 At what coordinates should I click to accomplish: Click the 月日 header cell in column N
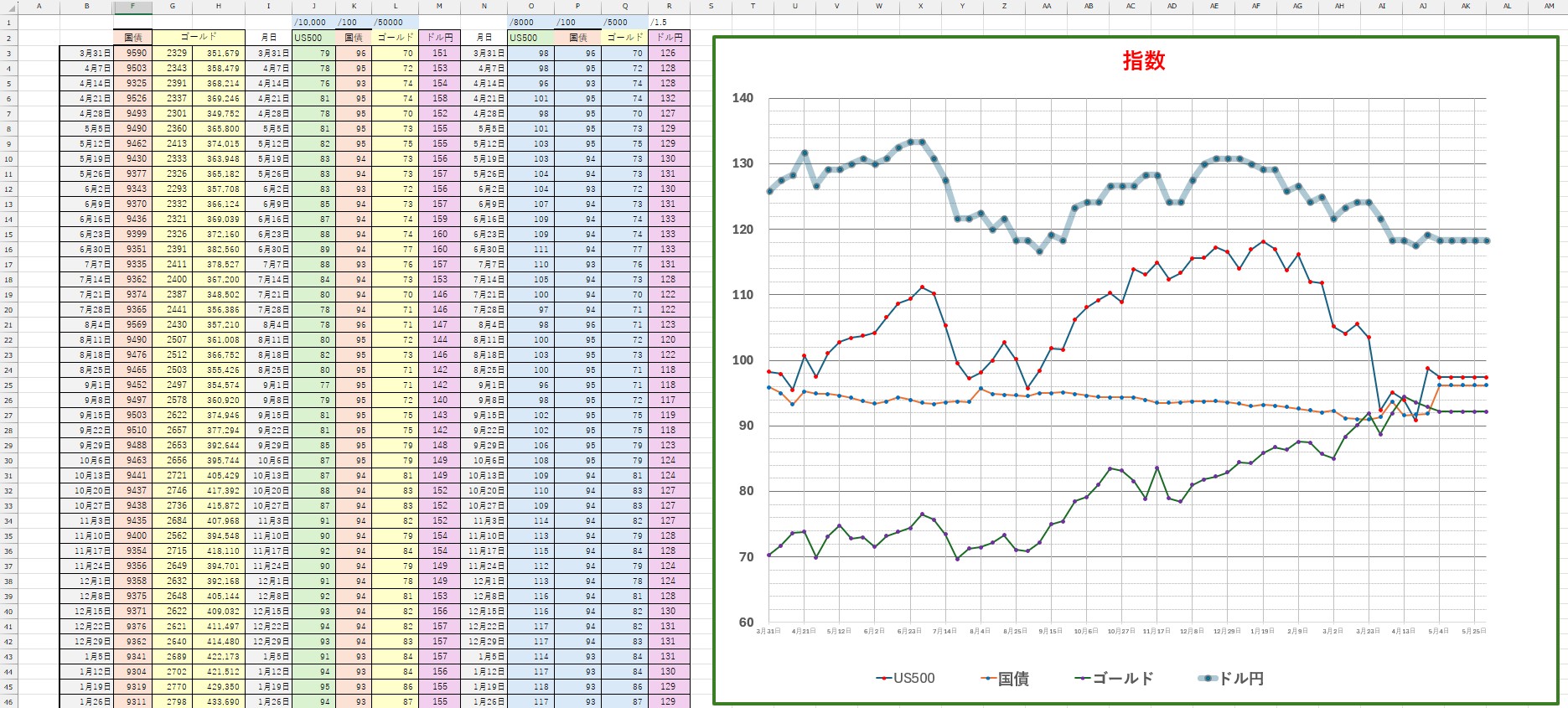tap(484, 38)
